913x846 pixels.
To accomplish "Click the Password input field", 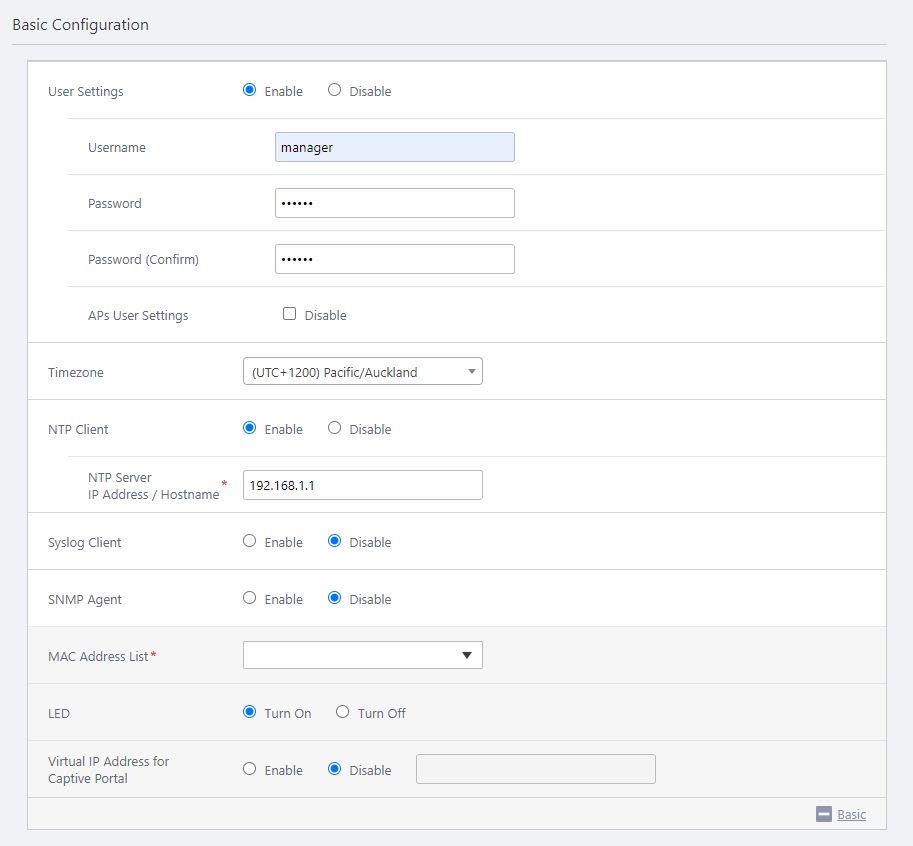I will coord(394,203).
